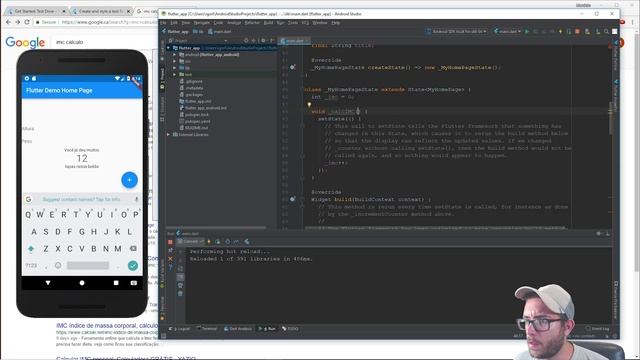The image size is (640, 360).
Task: Open the Help menu
Action: [336, 23]
